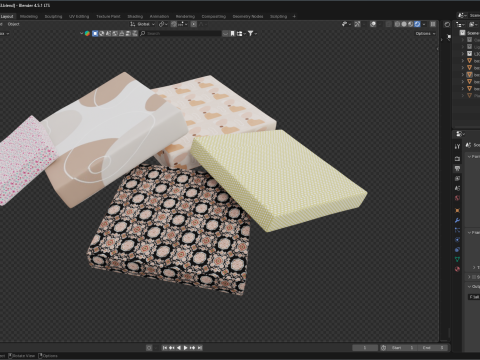Click the highlighted mesh object icon in outliner
The image size is (480, 360).
click(x=469, y=75)
